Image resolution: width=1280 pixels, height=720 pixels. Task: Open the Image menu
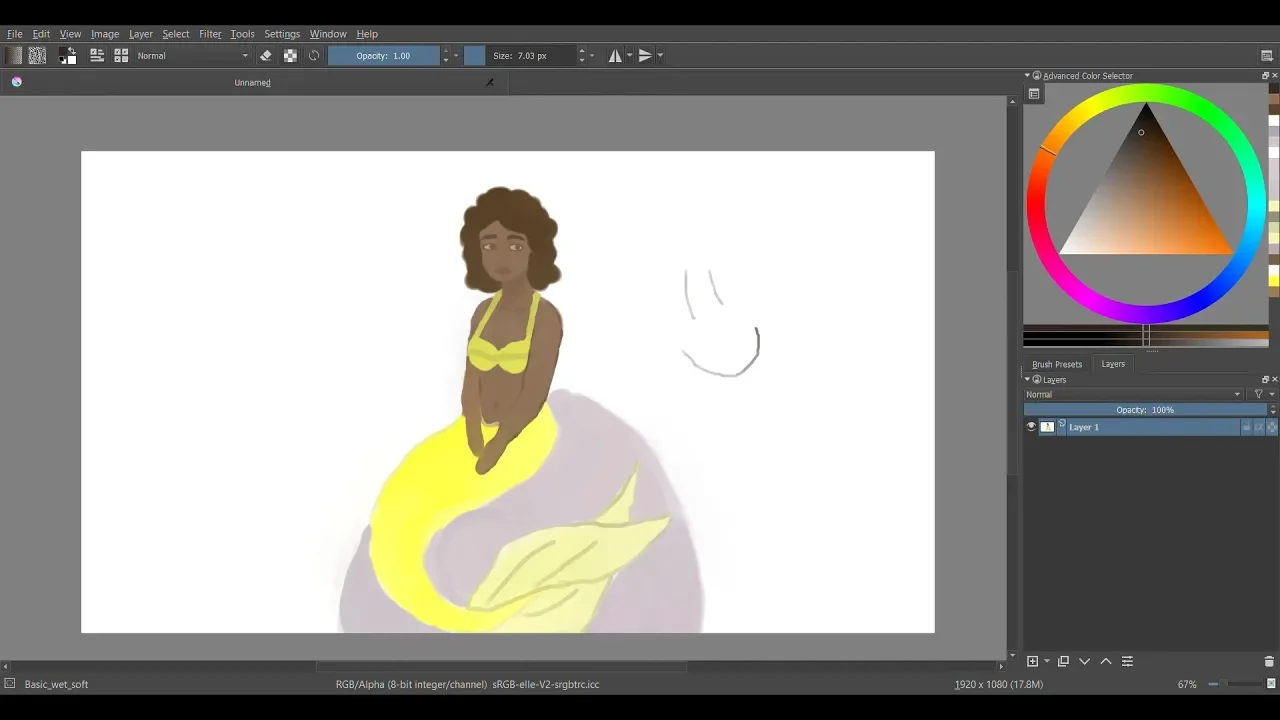coord(105,34)
